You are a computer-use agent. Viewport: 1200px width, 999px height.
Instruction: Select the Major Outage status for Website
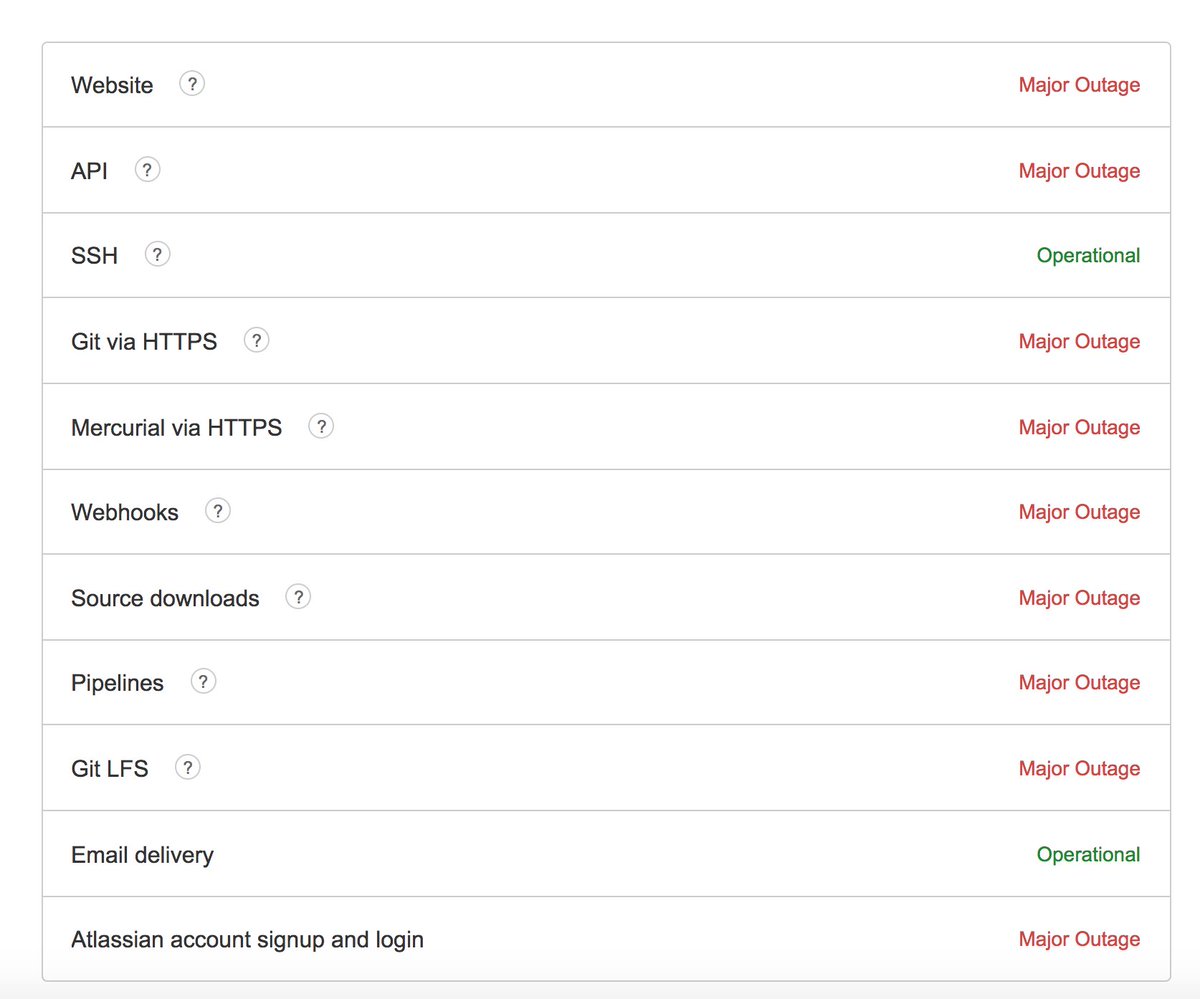(1079, 85)
